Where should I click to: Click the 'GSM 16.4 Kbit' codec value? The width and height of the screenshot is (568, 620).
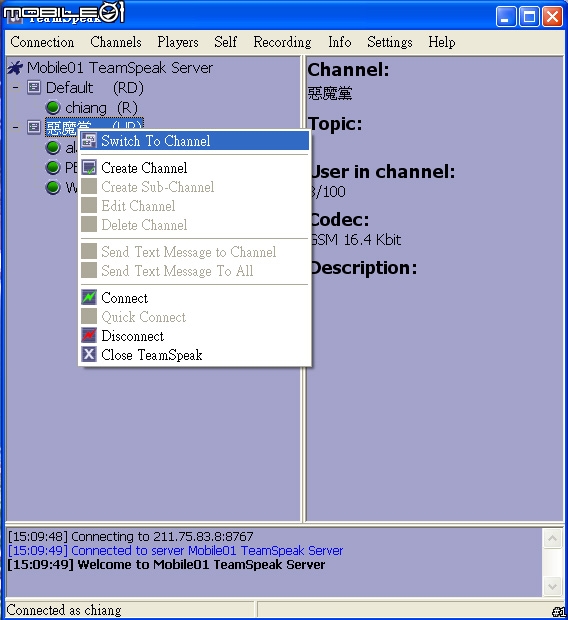[x=355, y=240]
